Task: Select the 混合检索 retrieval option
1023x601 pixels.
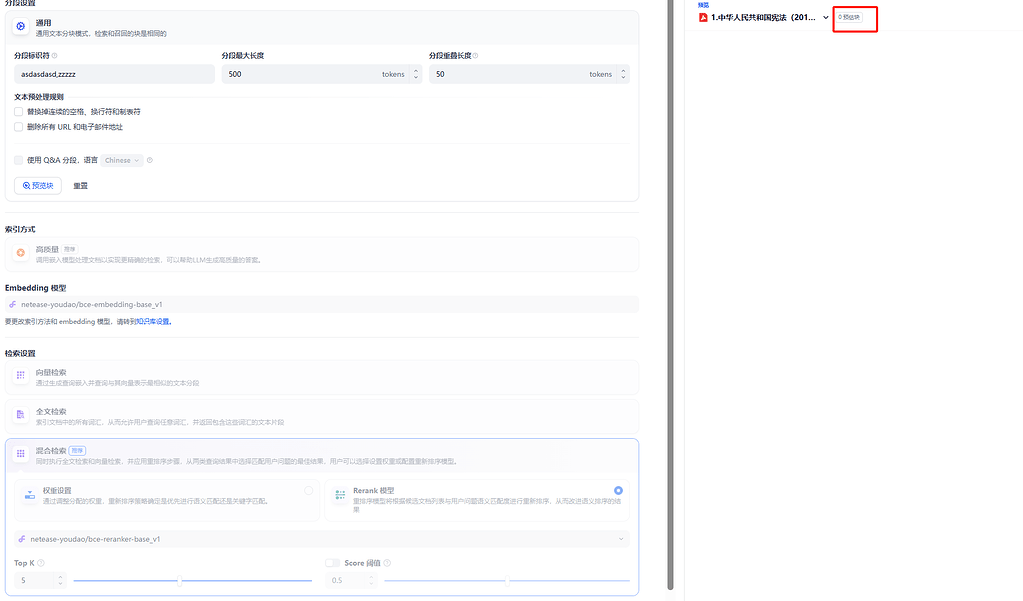Action: [x=322, y=455]
